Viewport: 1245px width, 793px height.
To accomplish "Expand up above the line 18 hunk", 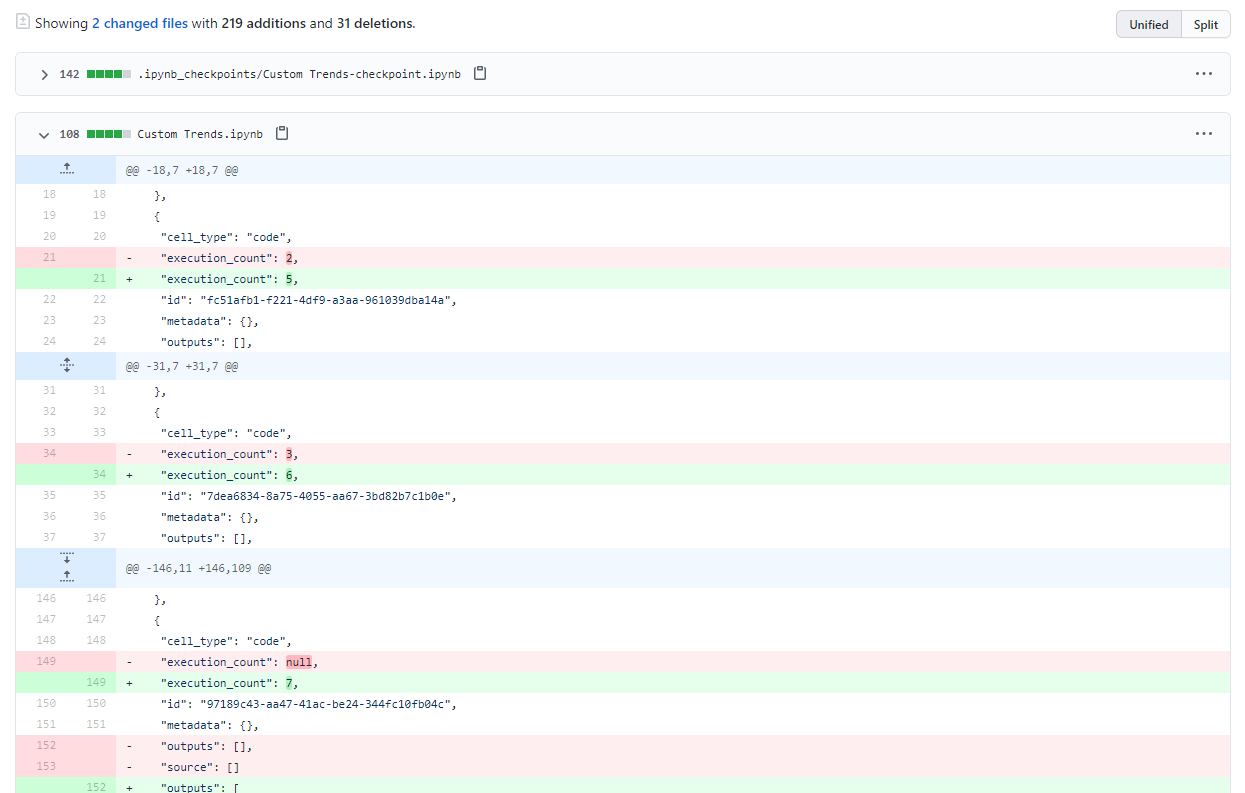I will pyautogui.click(x=66, y=170).
